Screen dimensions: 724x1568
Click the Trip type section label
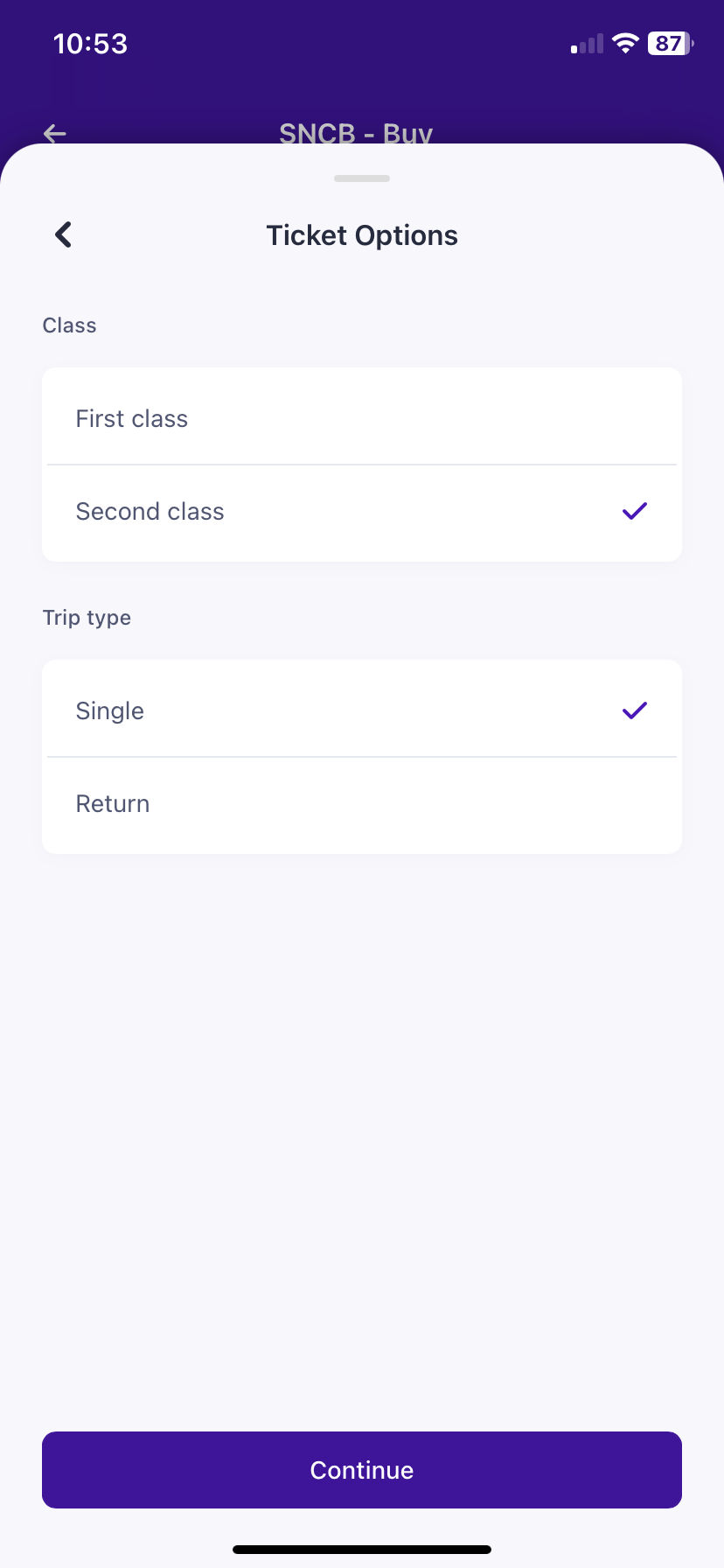87,618
